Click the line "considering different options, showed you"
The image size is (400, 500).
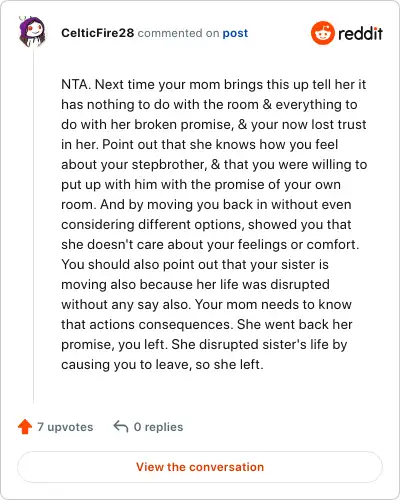206,224
